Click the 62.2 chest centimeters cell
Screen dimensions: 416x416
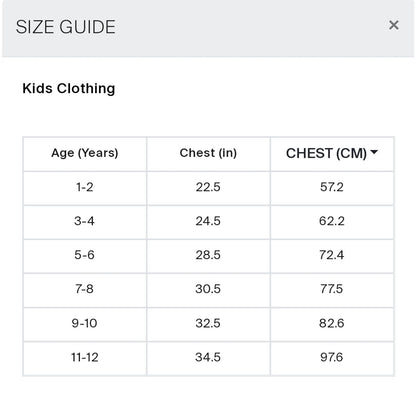[x=332, y=221]
